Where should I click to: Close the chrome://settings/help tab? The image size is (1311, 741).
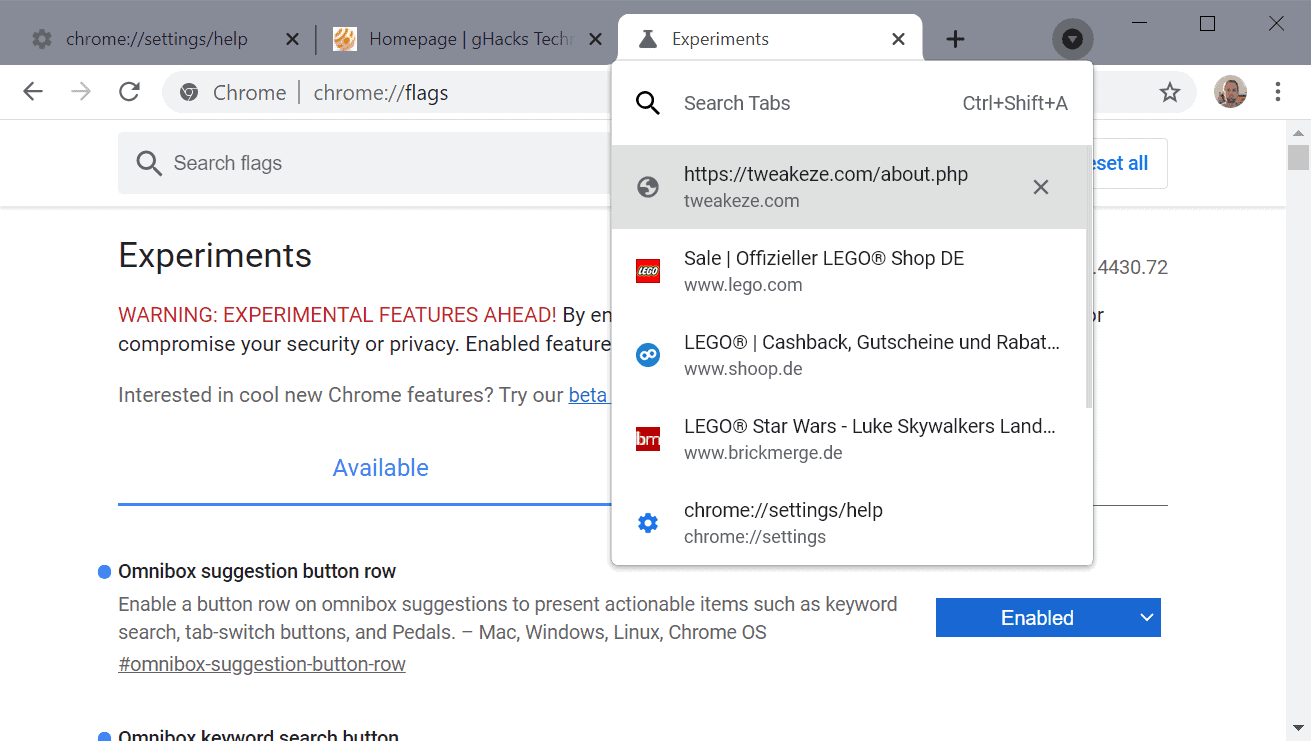pyautogui.click(x=292, y=39)
